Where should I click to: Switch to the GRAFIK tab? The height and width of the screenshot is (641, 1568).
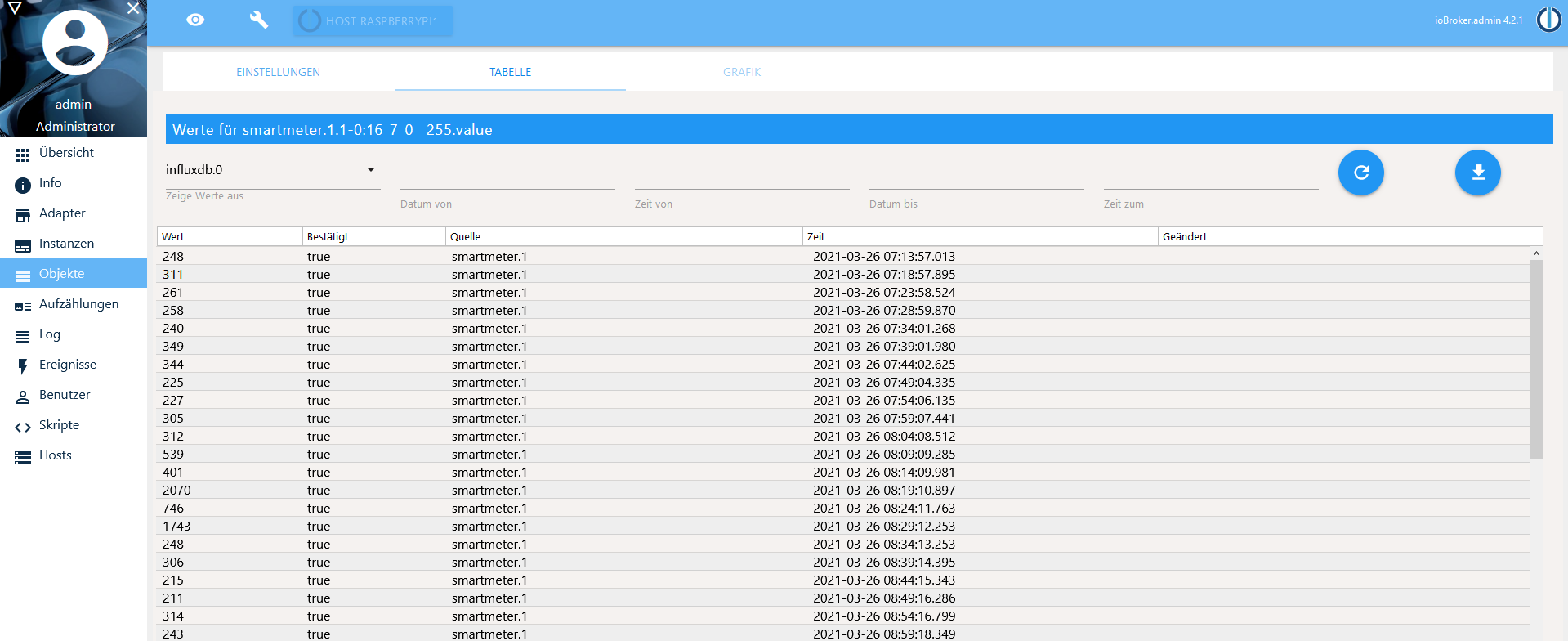point(742,72)
